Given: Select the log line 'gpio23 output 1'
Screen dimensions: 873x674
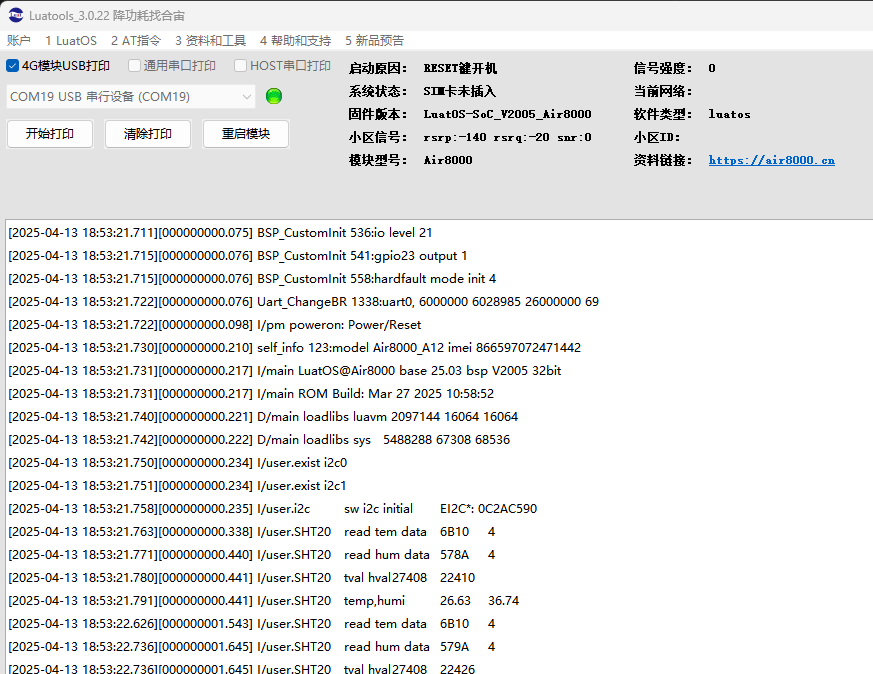Looking at the screenshot, I should pyautogui.click(x=238, y=256).
